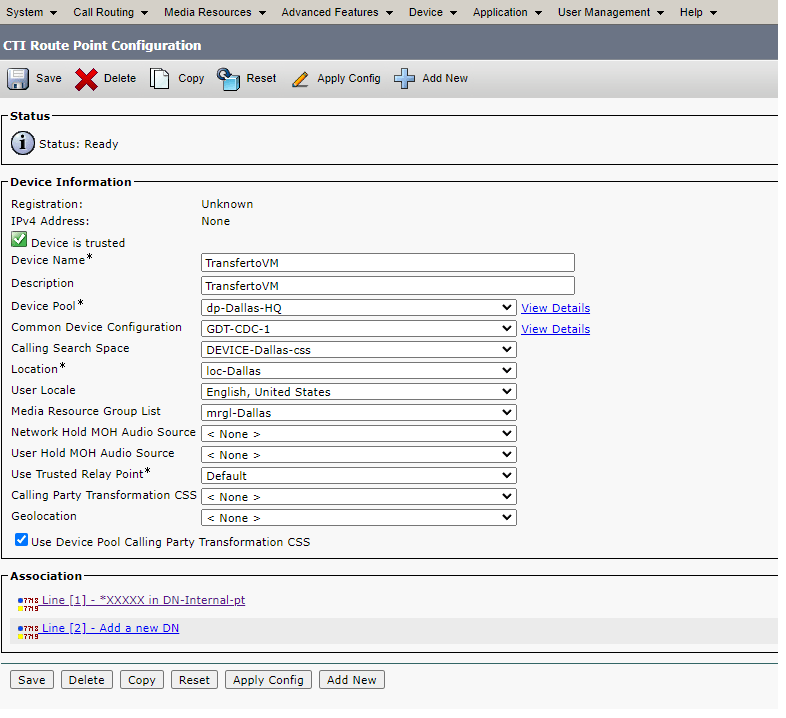
Task: Open the Calling Search Space dropdown
Action: tap(358, 350)
